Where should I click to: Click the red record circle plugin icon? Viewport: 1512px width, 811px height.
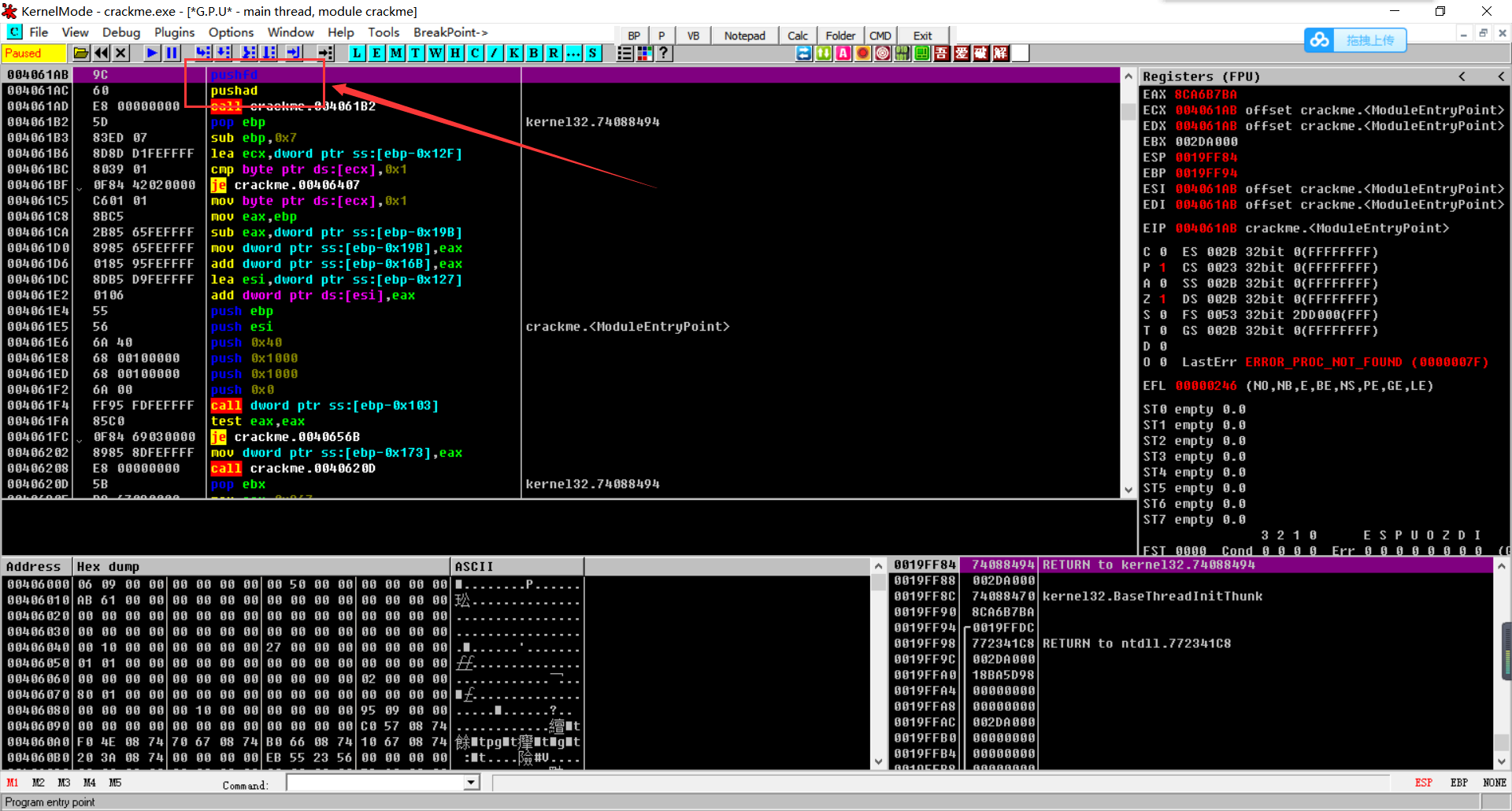pos(863,53)
